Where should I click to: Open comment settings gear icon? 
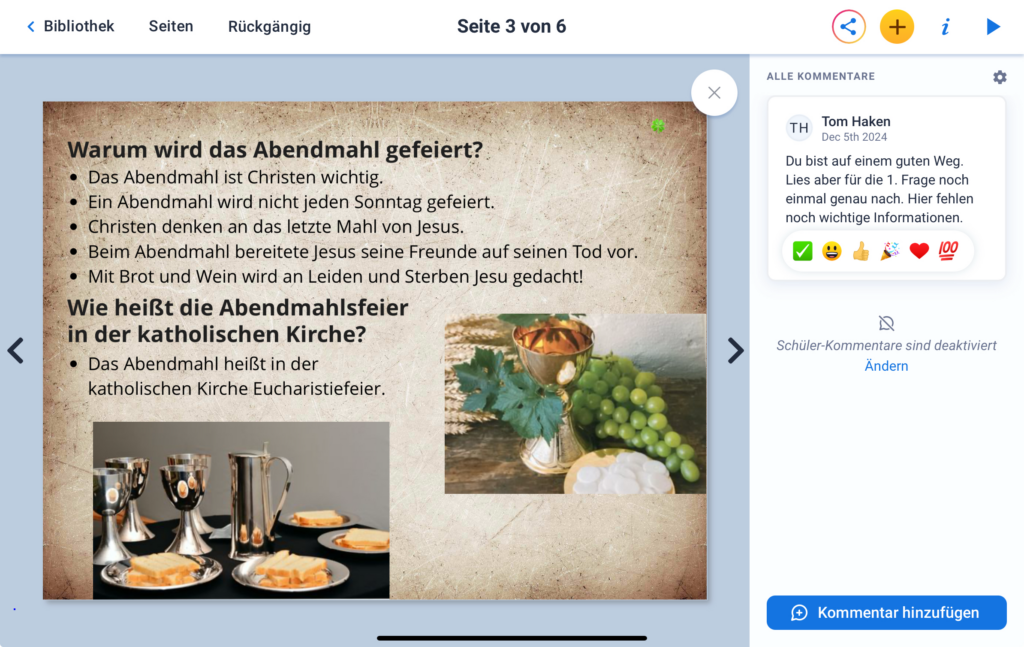pyautogui.click(x=1000, y=77)
